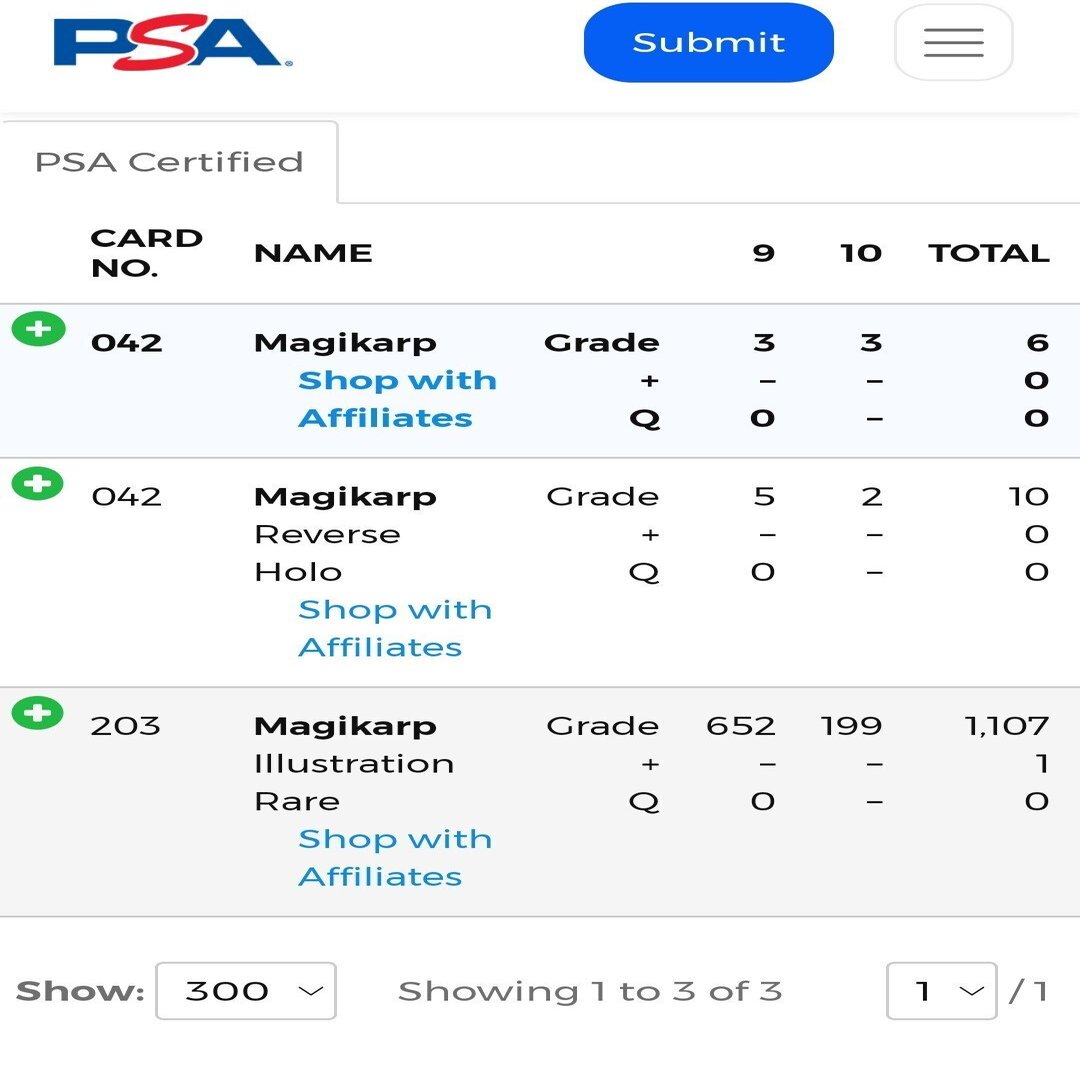Viewport: 1080px width, 1080px height.
Task: Click the Submit button
Action: (x=709, y=42)
